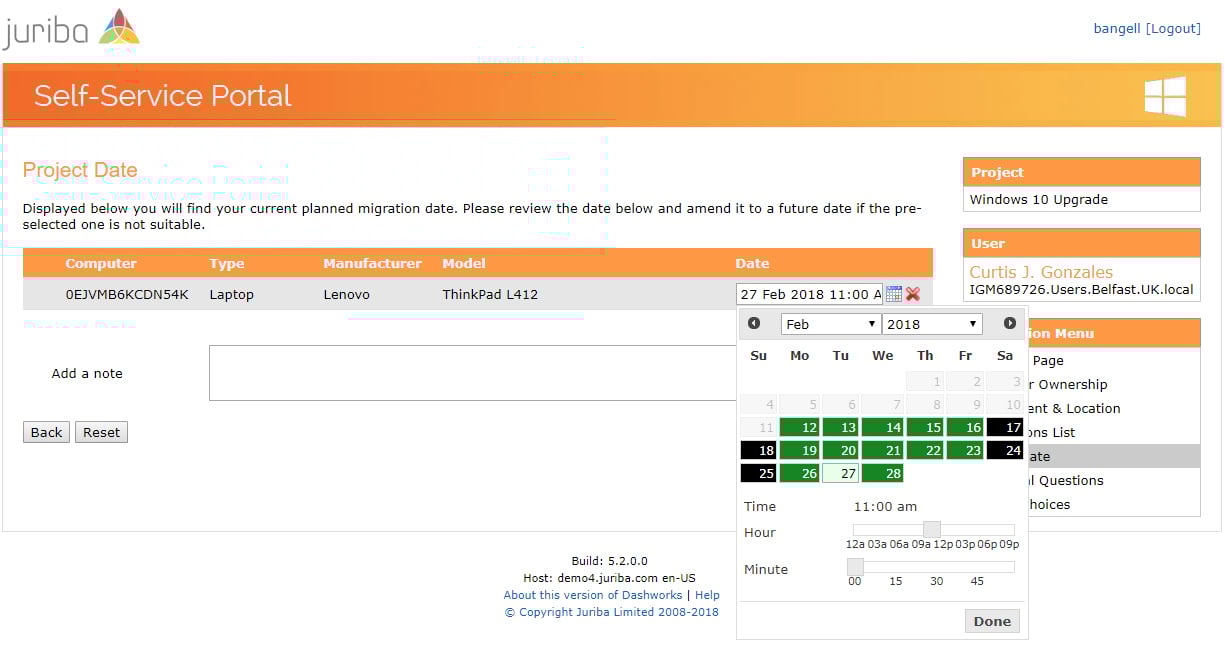Viewport: 1225px width, 647px height.
Task: Clear the date with the red X icon
Action: click(x=913, y=294)
